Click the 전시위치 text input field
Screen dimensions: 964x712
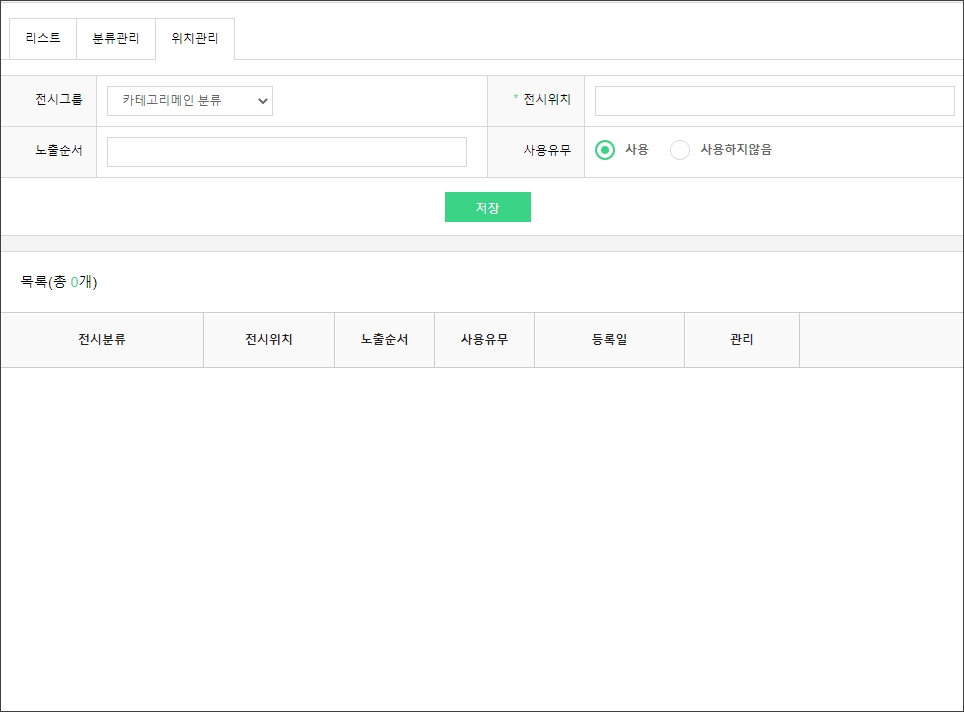click(x=774, y=101)
